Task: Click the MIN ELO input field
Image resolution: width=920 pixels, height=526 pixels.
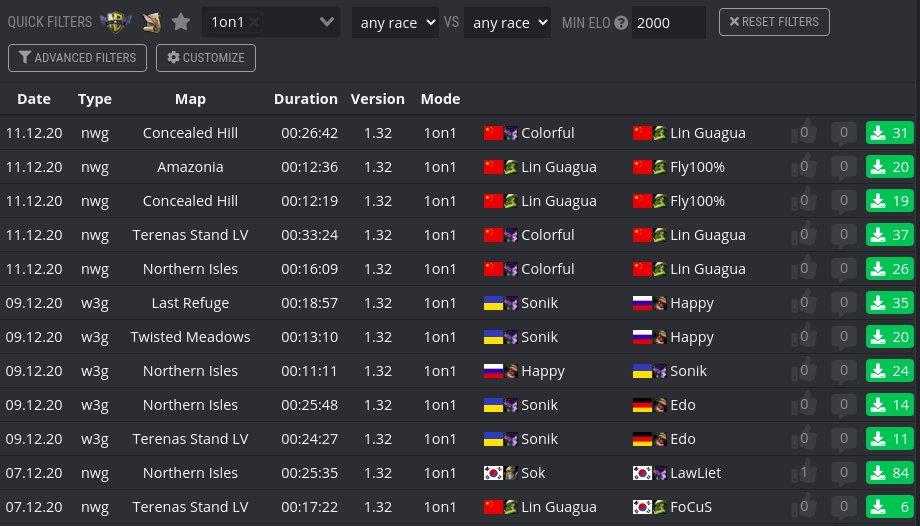Action: click(x=668, y=22)
